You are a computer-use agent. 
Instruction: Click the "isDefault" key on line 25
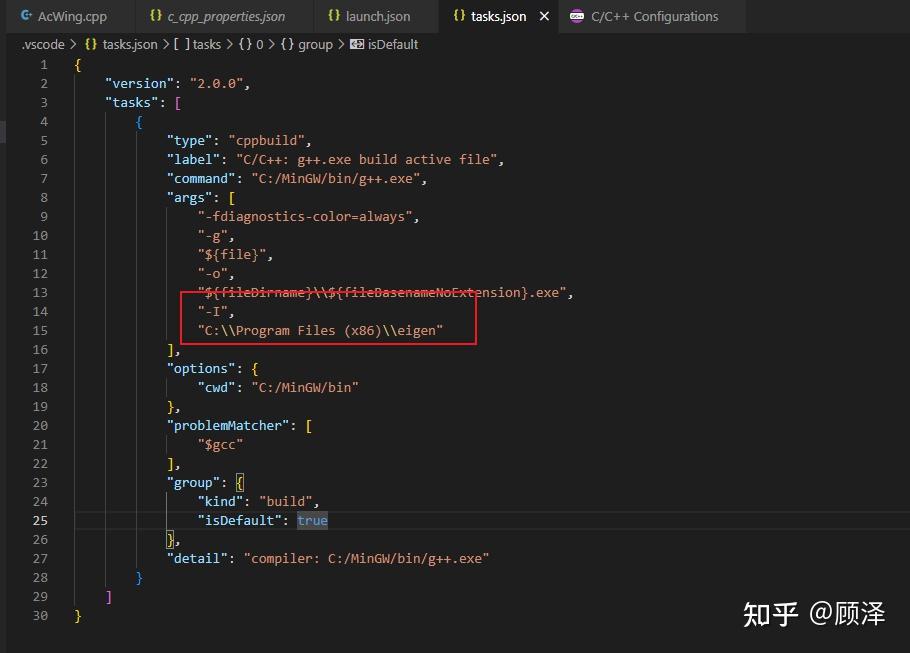click(x=239, y=521)
